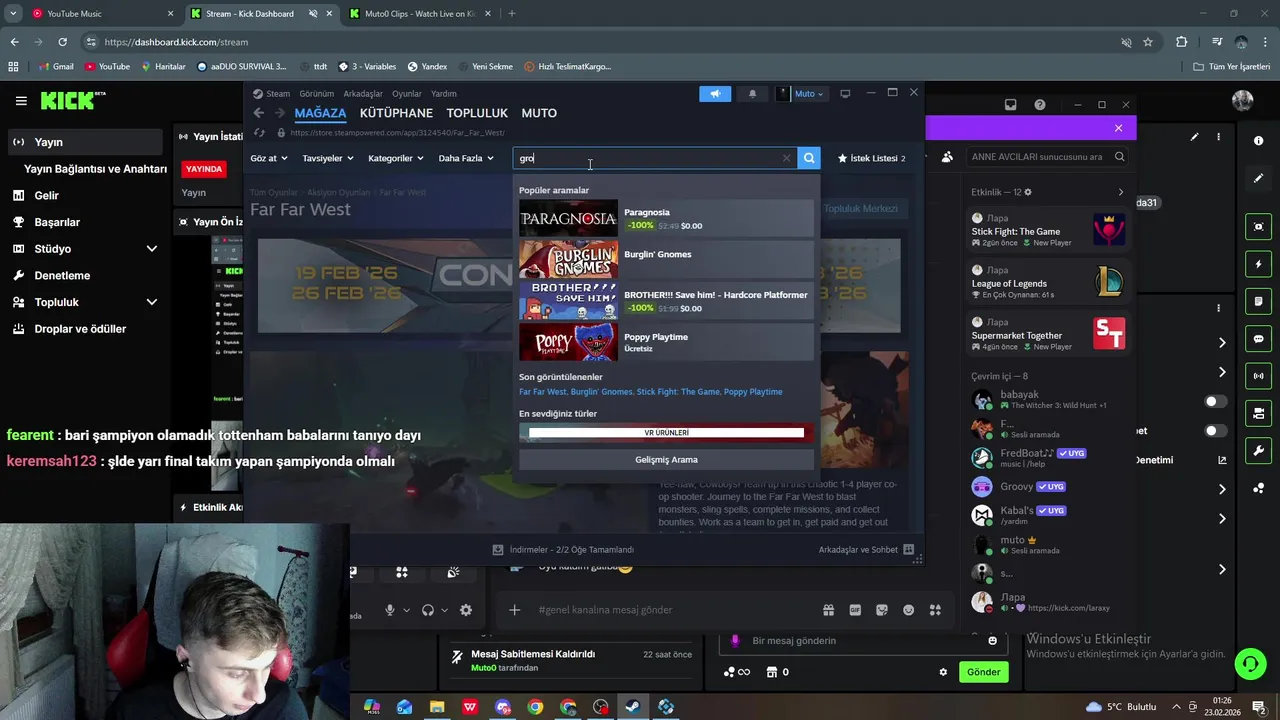Click Kick chat bubble icon in right sidebar

click(1259, 339)
